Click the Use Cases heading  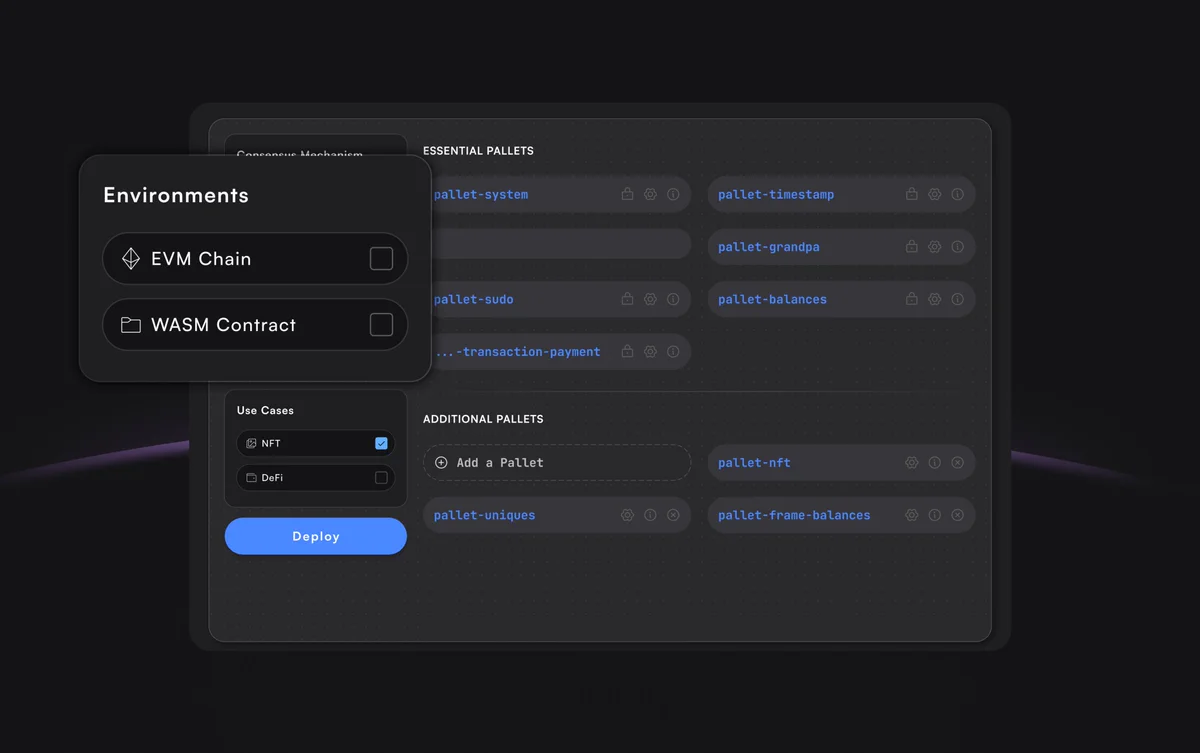265,410
